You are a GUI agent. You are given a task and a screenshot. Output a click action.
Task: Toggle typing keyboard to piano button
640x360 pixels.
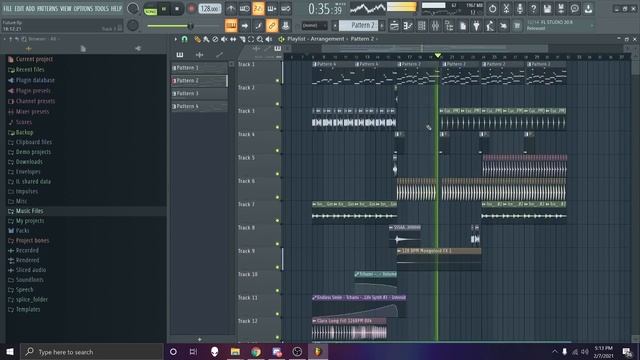(231, 26)
